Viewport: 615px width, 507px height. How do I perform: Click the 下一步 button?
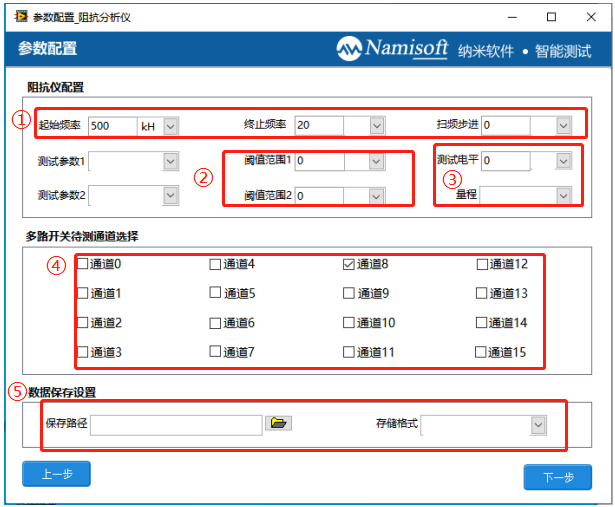557,477
